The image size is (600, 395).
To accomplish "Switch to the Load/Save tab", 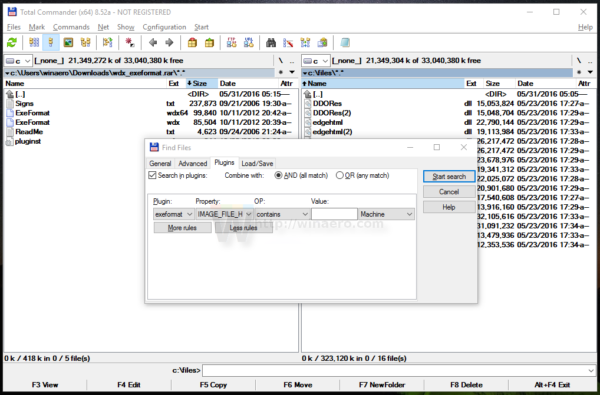I will 257,163.
